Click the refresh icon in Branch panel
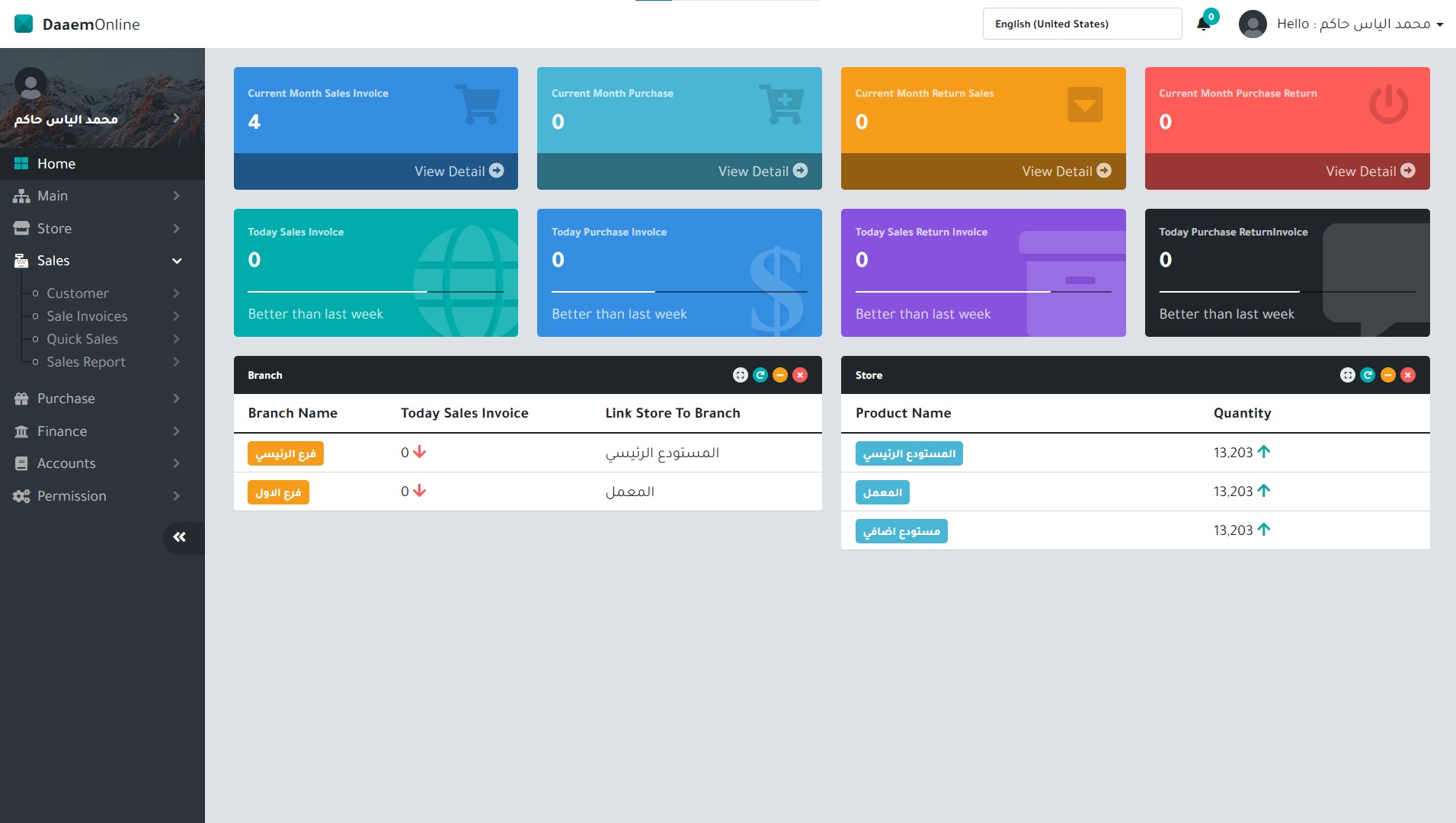The image size is (1456, 823). click(760, 375)
